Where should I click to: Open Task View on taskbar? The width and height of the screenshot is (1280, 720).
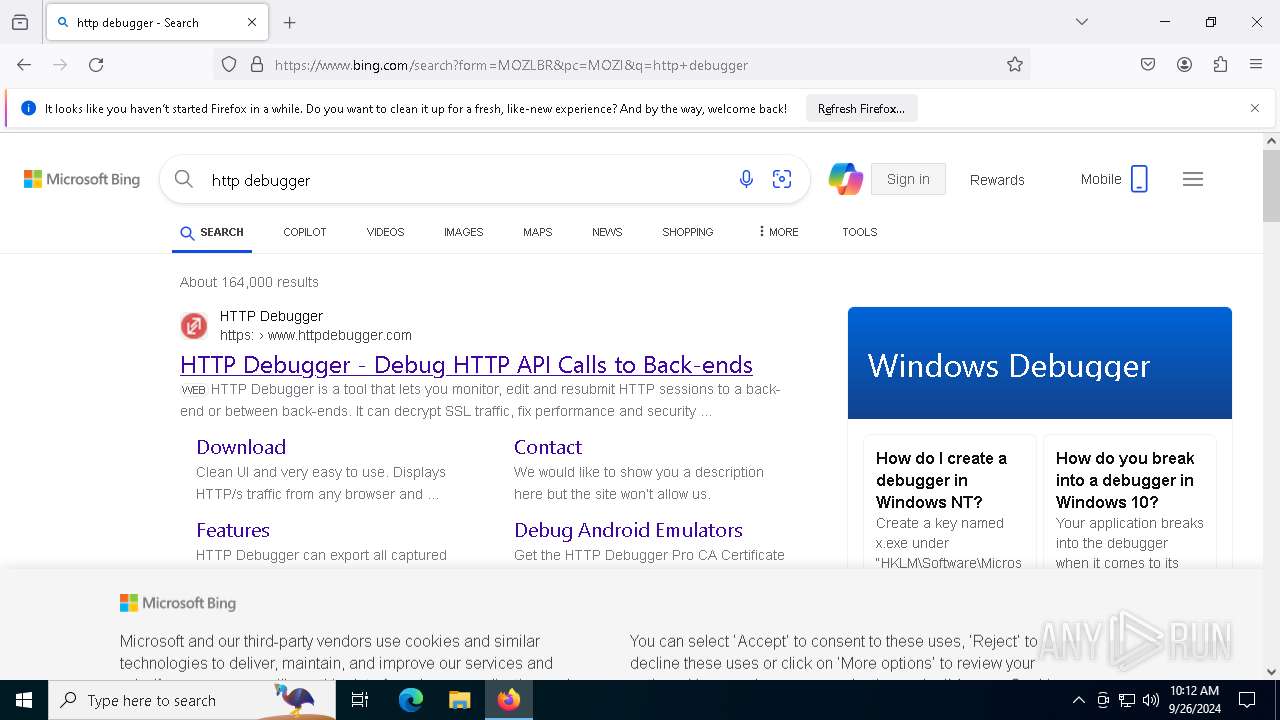tap(360, 700)
